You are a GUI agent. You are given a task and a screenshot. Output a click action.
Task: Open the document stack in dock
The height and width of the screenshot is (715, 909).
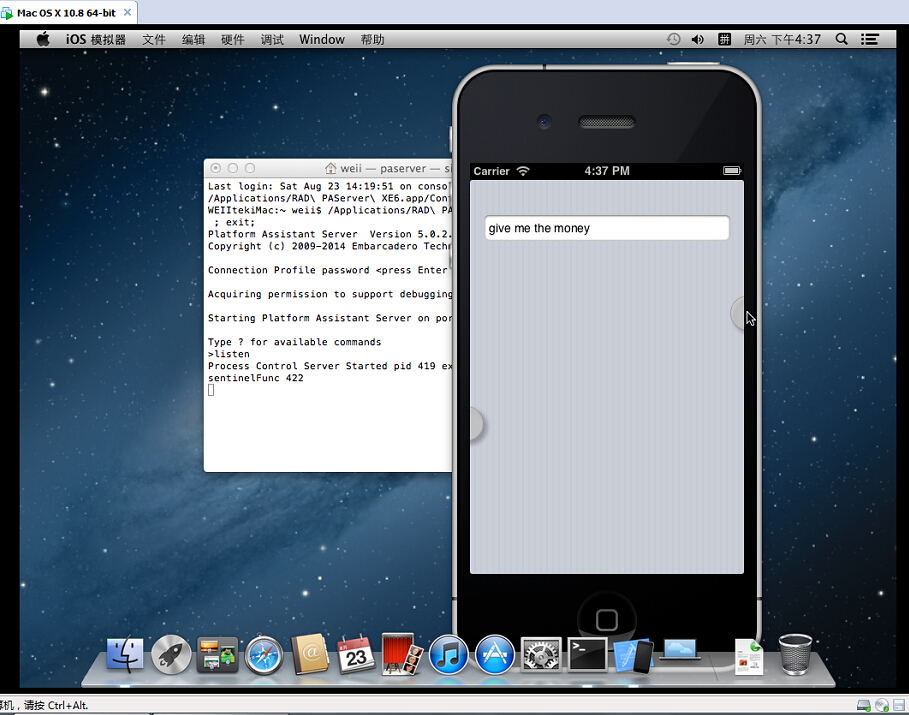(x=748, y=656)
